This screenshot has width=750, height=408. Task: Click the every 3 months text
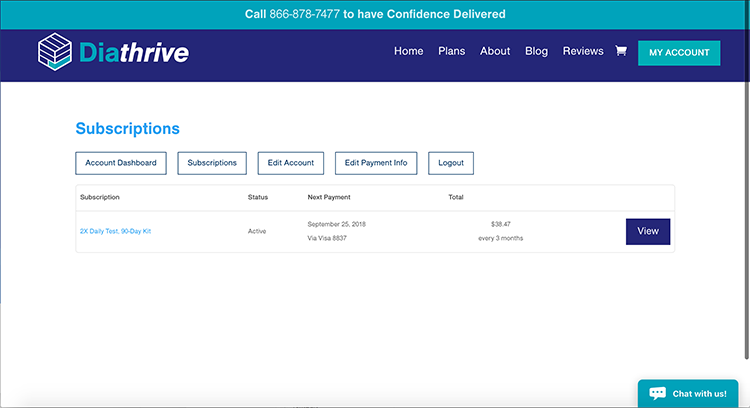501,238
